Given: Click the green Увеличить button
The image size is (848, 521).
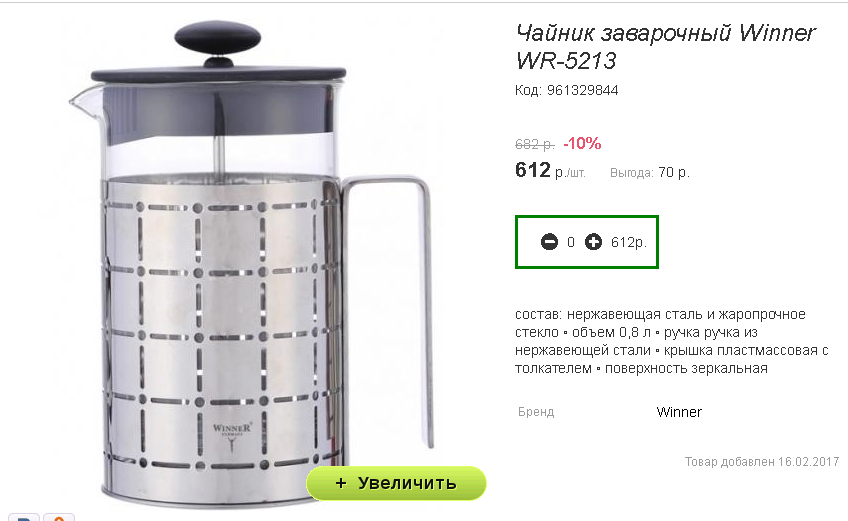Looking at the screenshot, I should [396, 483].
